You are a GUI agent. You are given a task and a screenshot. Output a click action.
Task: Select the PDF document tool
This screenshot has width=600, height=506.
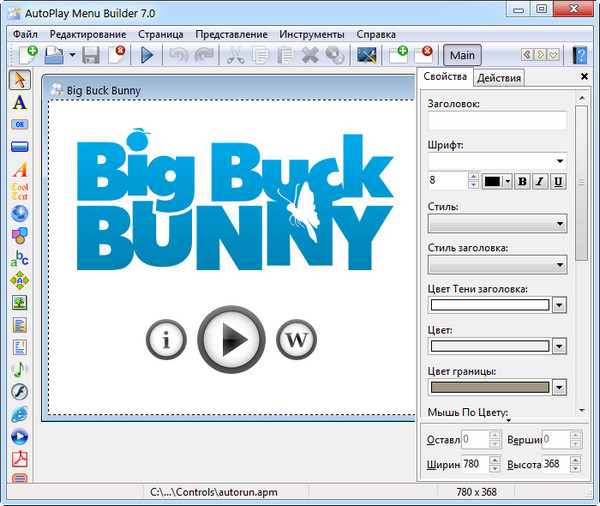click(x=19, y=459)
